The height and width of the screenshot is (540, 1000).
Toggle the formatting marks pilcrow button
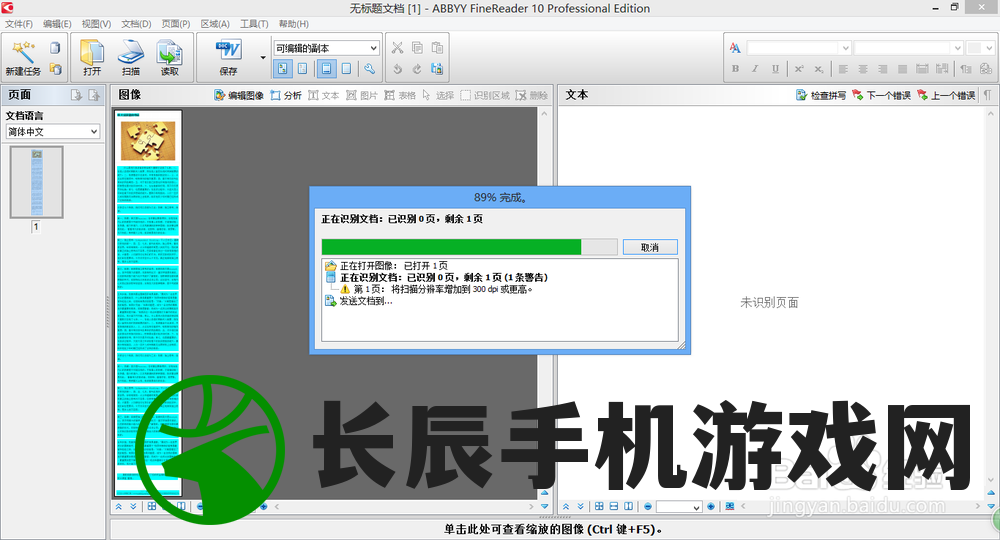point(987,95)
